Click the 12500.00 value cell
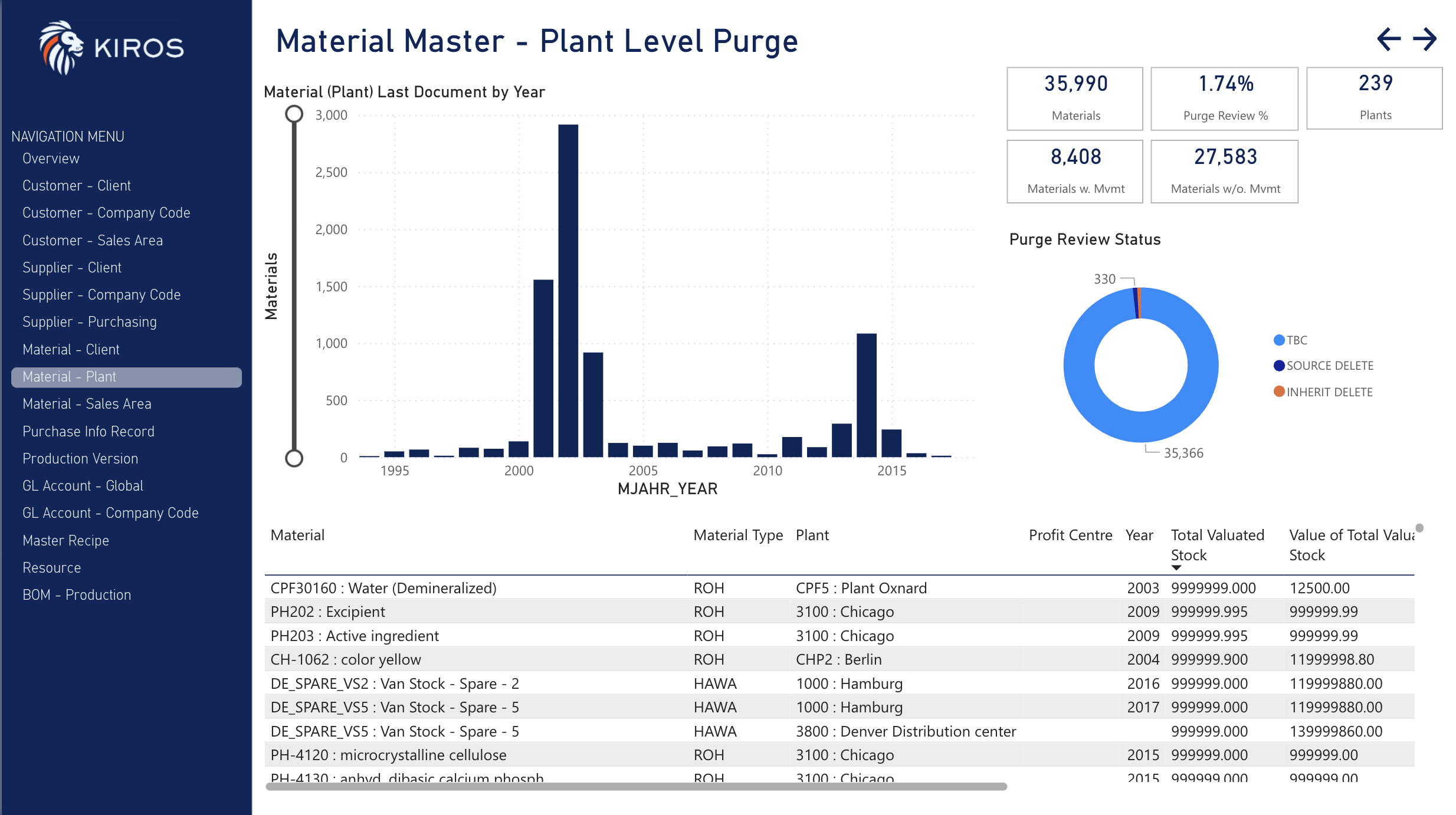The image size is (1456, 815). 1319,589
